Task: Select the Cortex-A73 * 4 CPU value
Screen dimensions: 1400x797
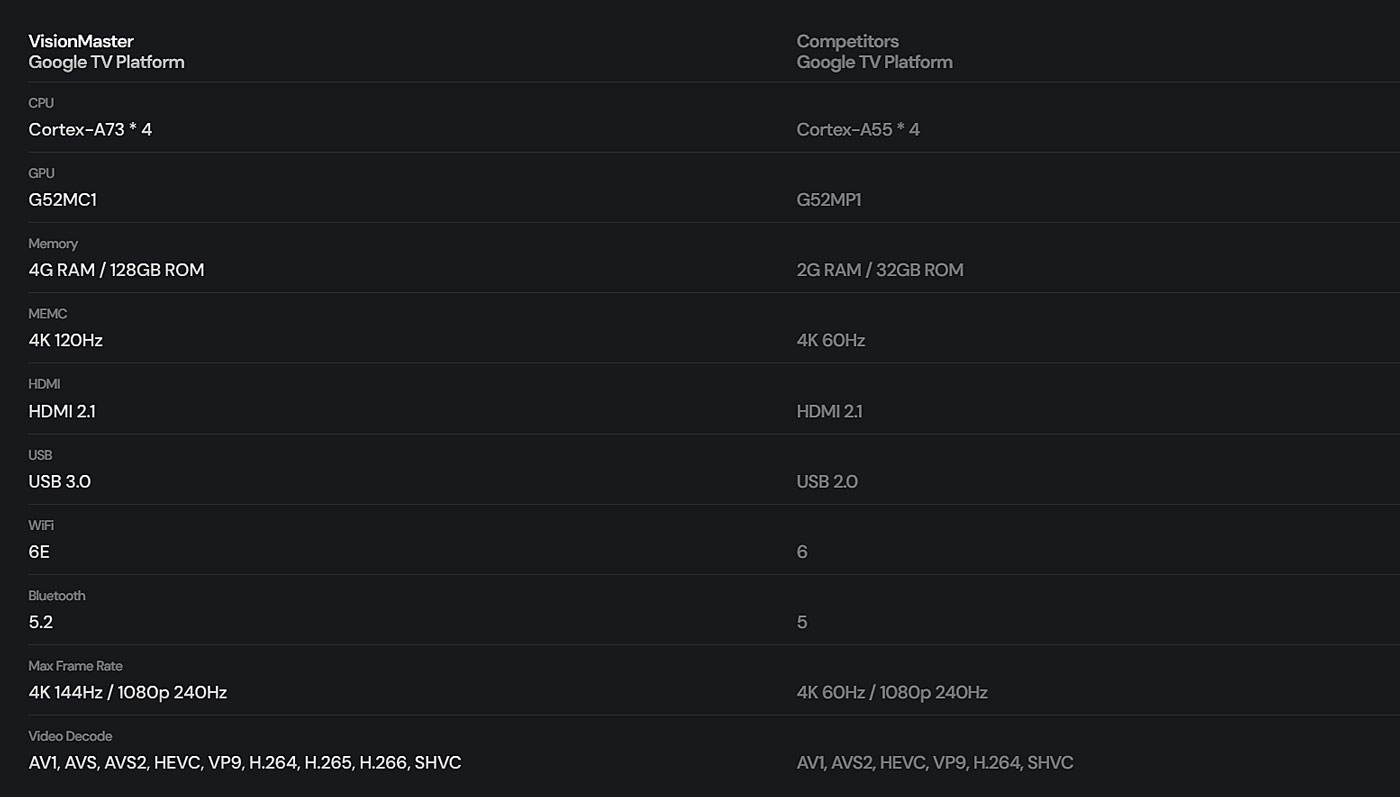Action: 90,129
